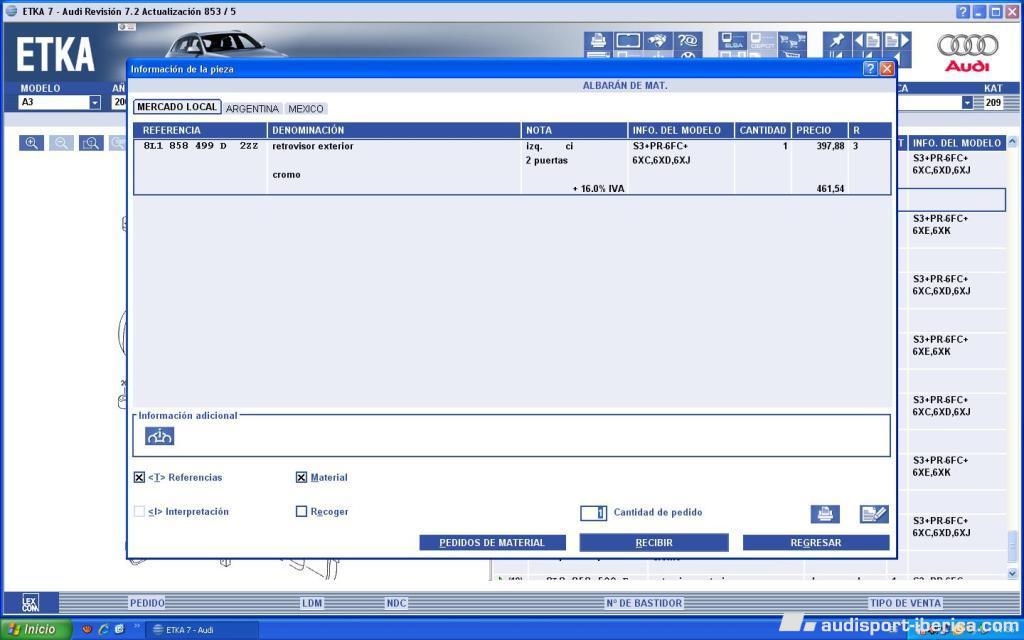Click the REGRESAR button
The height and width of the screenshot is (640, 1024).
click(x=816, y=543)
